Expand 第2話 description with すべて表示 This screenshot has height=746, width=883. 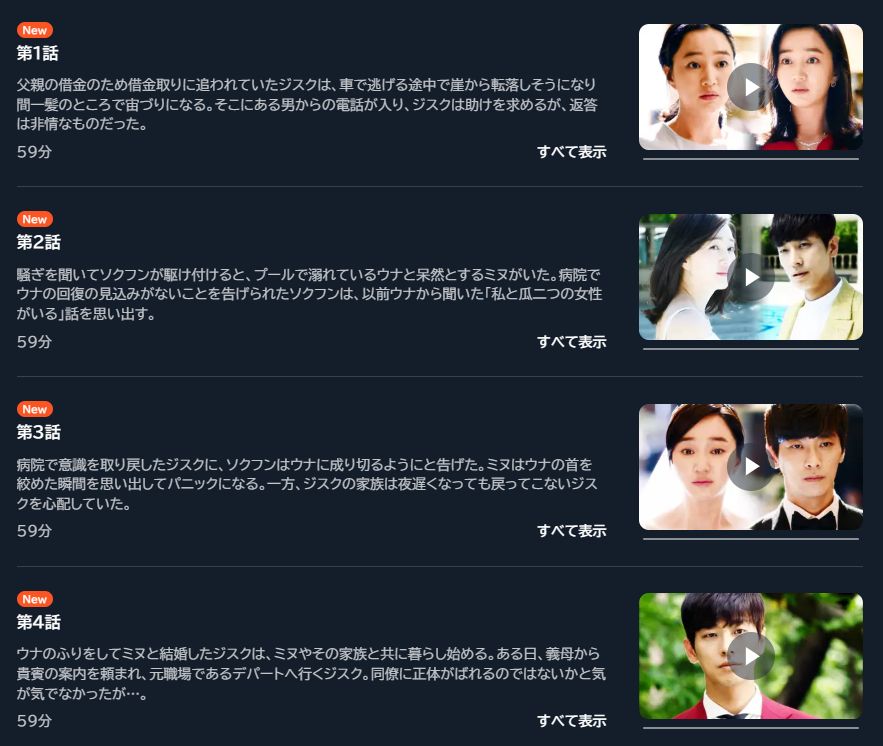(x=572, y=342)
